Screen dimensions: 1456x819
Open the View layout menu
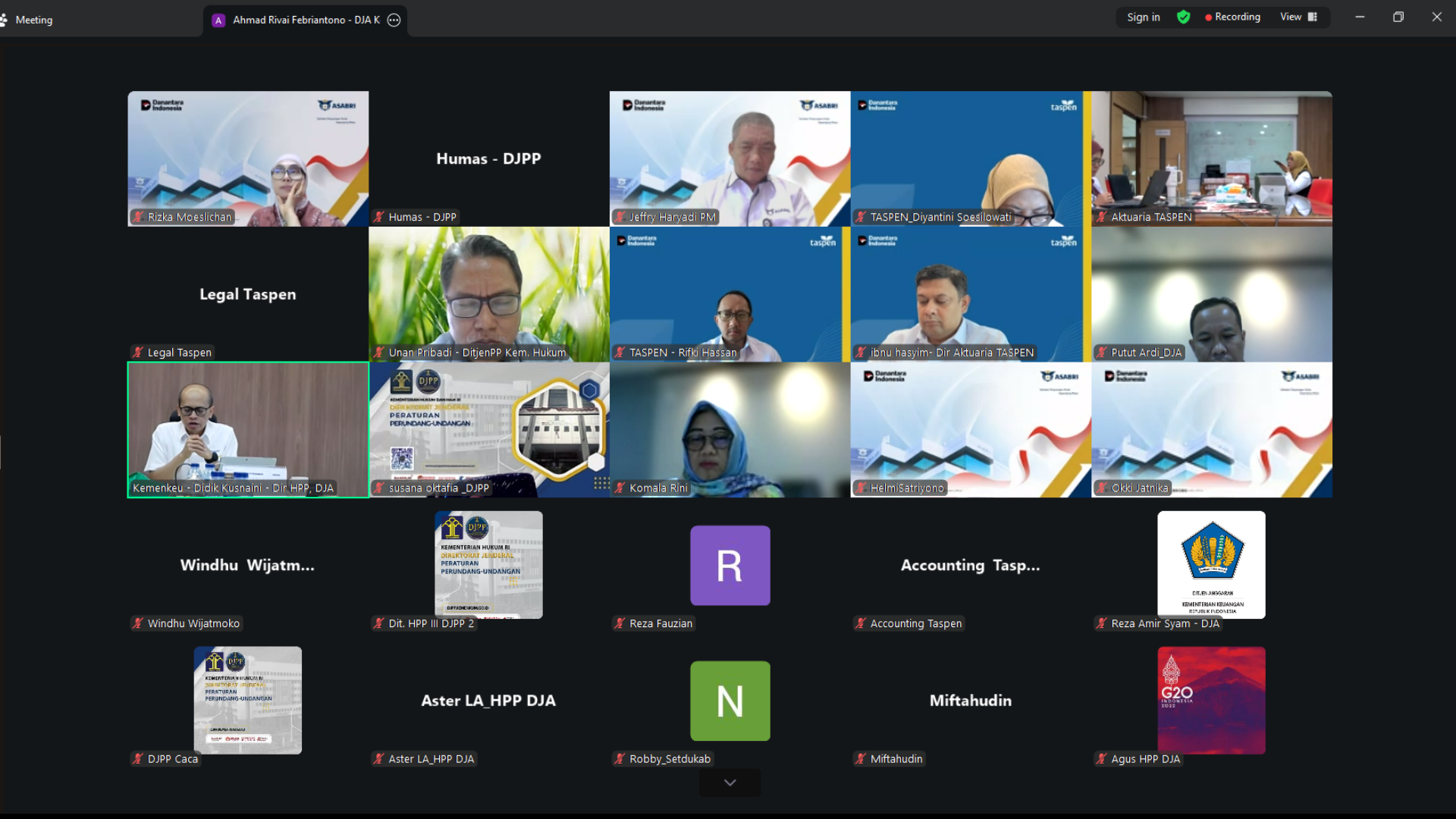1298,17
